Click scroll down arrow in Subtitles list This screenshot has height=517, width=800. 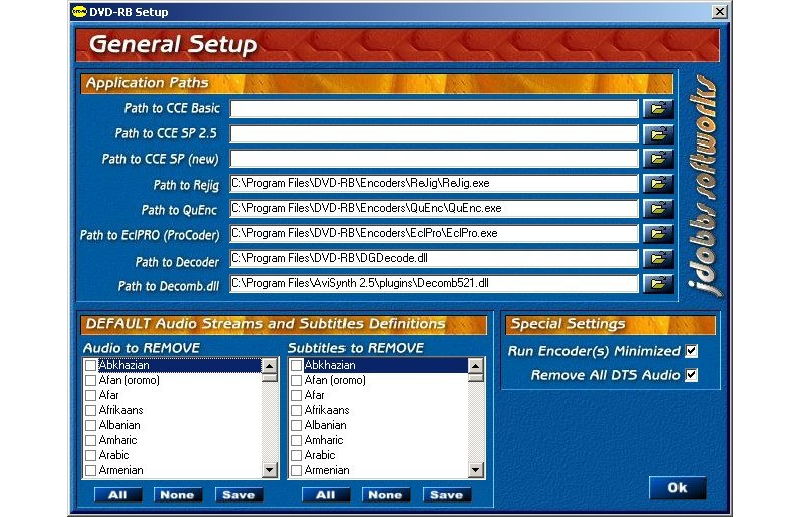pyautogui.click(x=476, y=470)
